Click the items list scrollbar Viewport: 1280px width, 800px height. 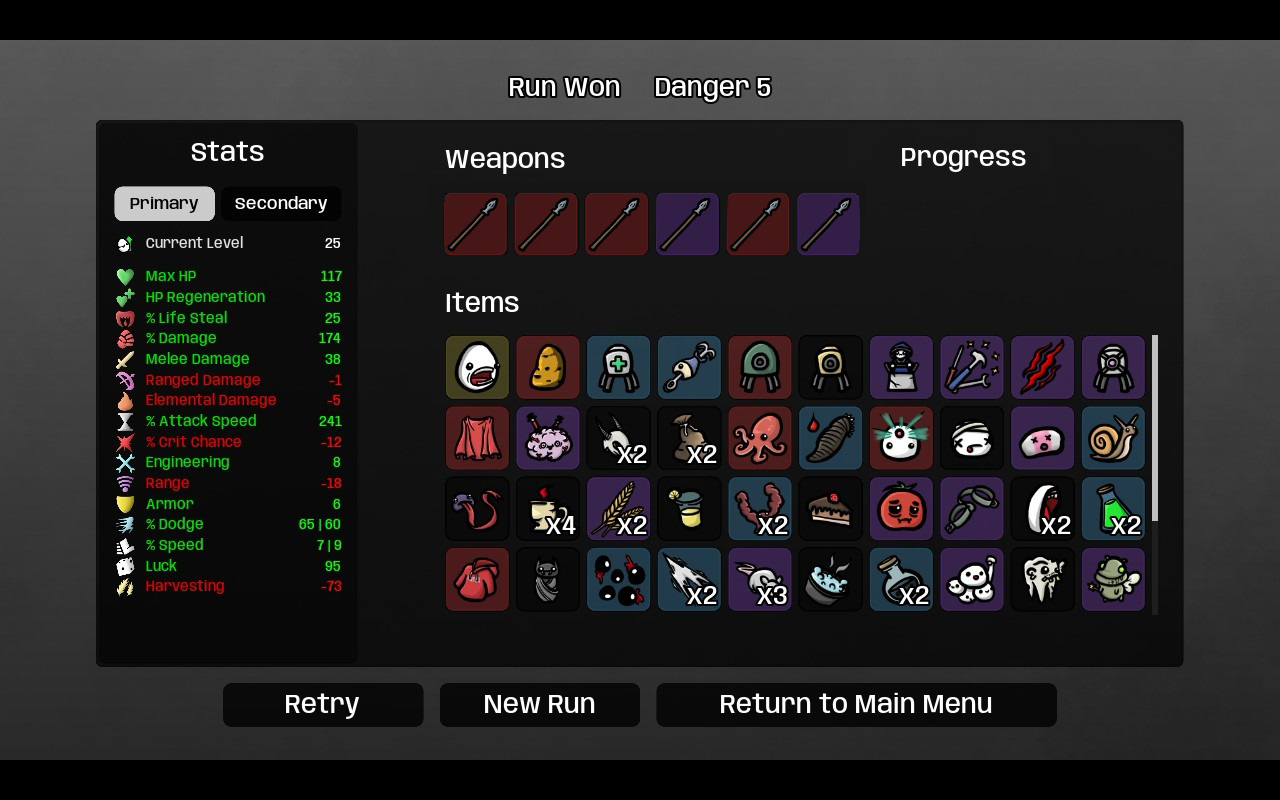[1156, 428]
